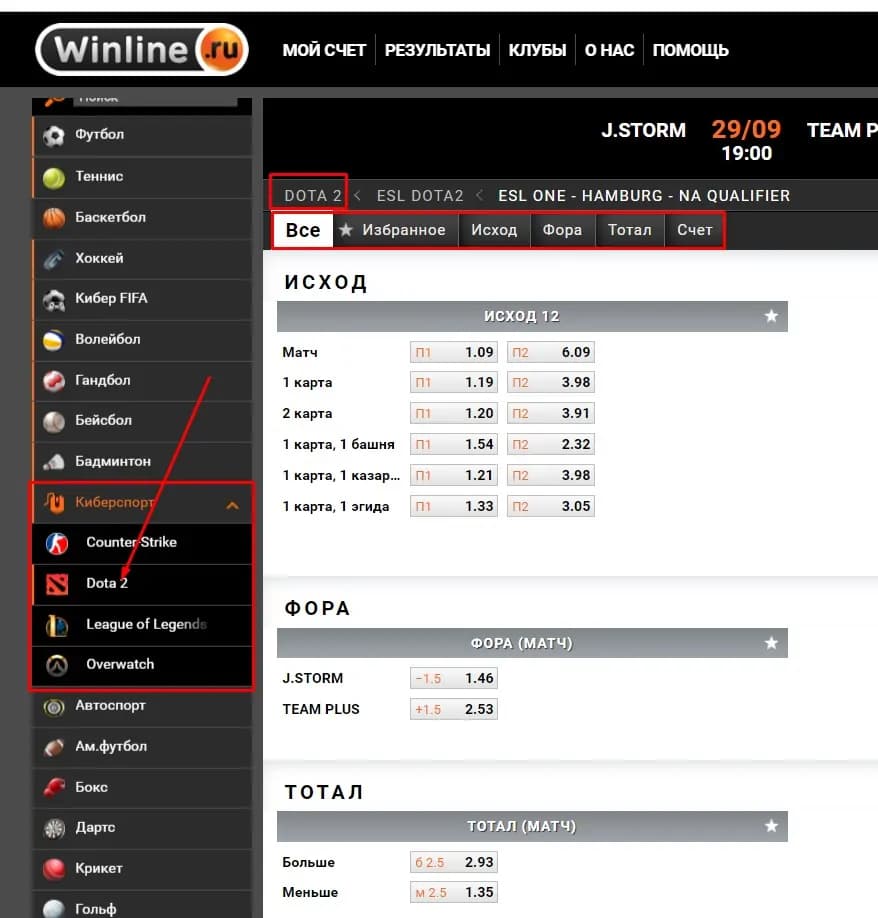Click the Counter-Strike game icon
Screen dimensions: 878x918
(57, 543)
